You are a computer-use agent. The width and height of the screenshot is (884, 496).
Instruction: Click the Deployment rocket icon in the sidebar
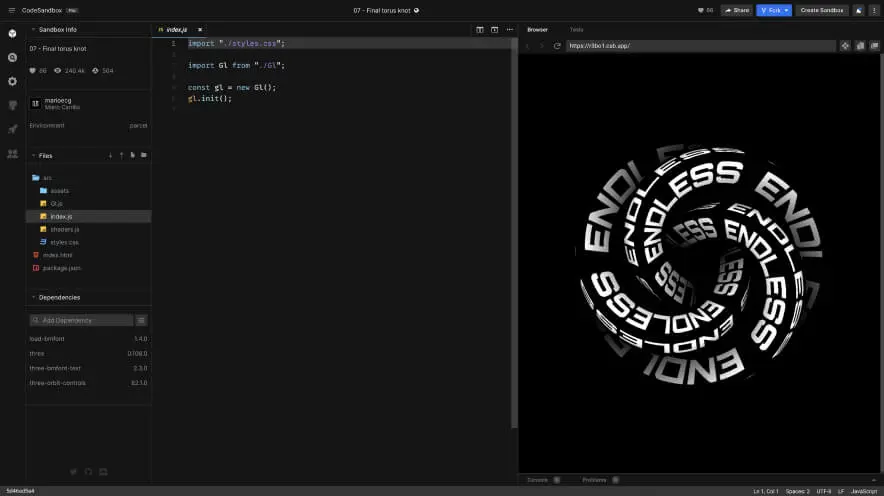click(x=12, y=129)
